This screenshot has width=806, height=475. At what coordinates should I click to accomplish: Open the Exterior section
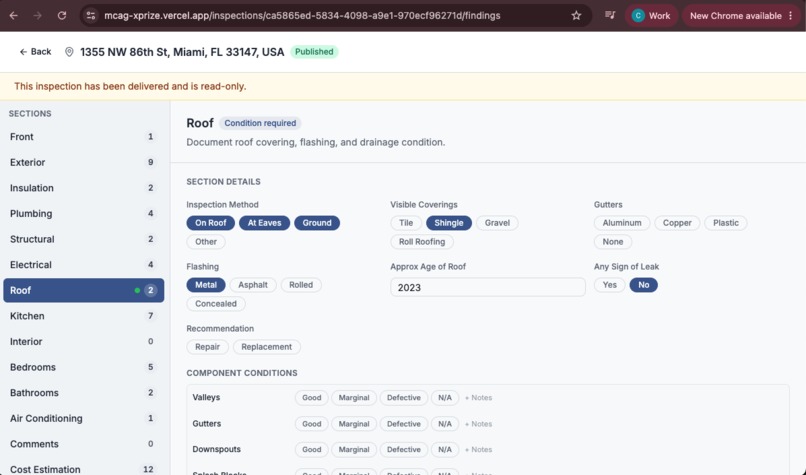click(x=83, y=162)
